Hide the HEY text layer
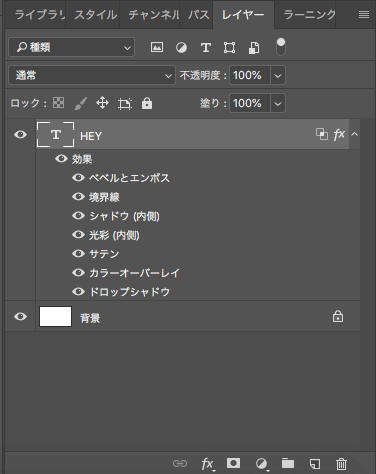The width and height of the screenshot is (376, 474). click(20, 135)
